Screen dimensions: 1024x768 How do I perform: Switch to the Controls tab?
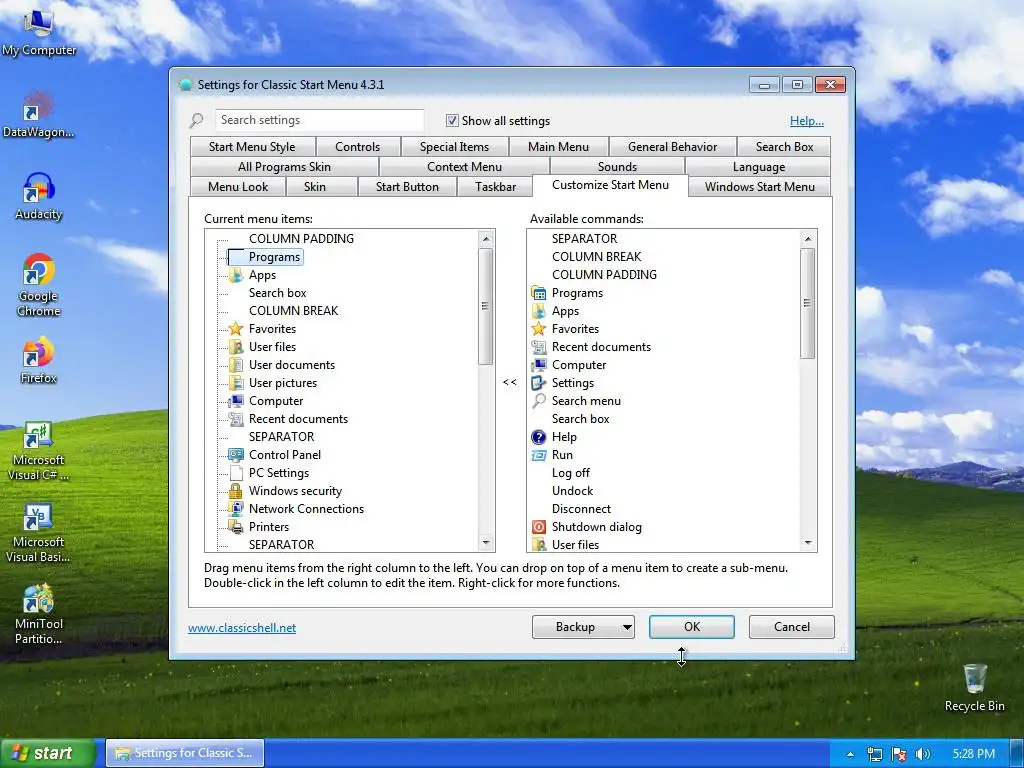[x=357, y=147]
